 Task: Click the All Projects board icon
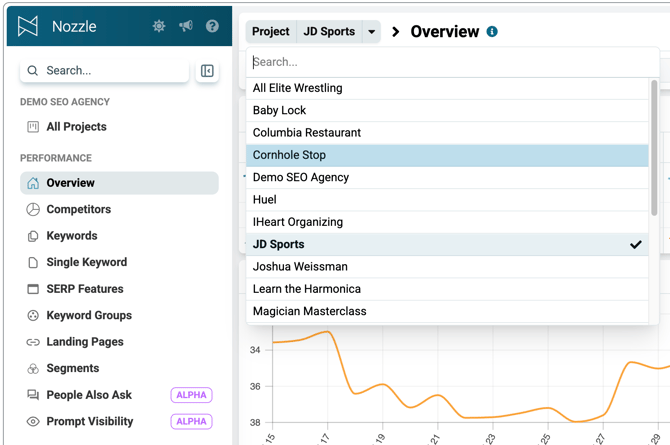(x=33, y=127)
